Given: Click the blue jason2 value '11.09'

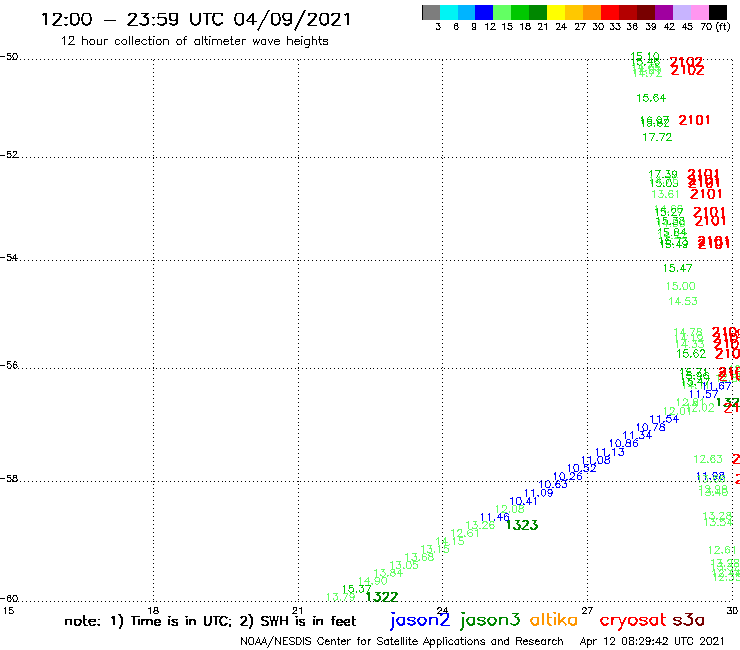Looking at the screenshot, I should [x=538, y=493].
